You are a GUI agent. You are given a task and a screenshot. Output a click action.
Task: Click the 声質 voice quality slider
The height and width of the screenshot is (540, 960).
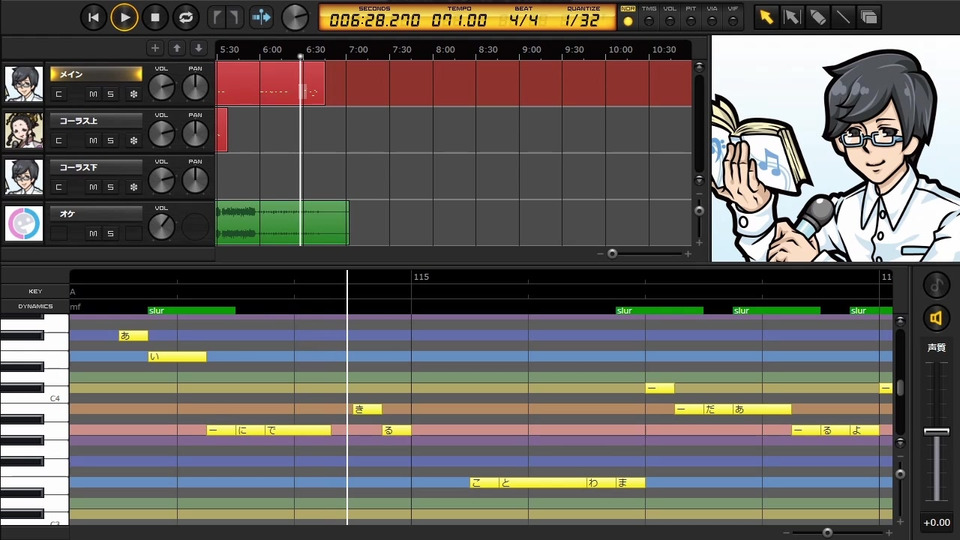point(936,432)
